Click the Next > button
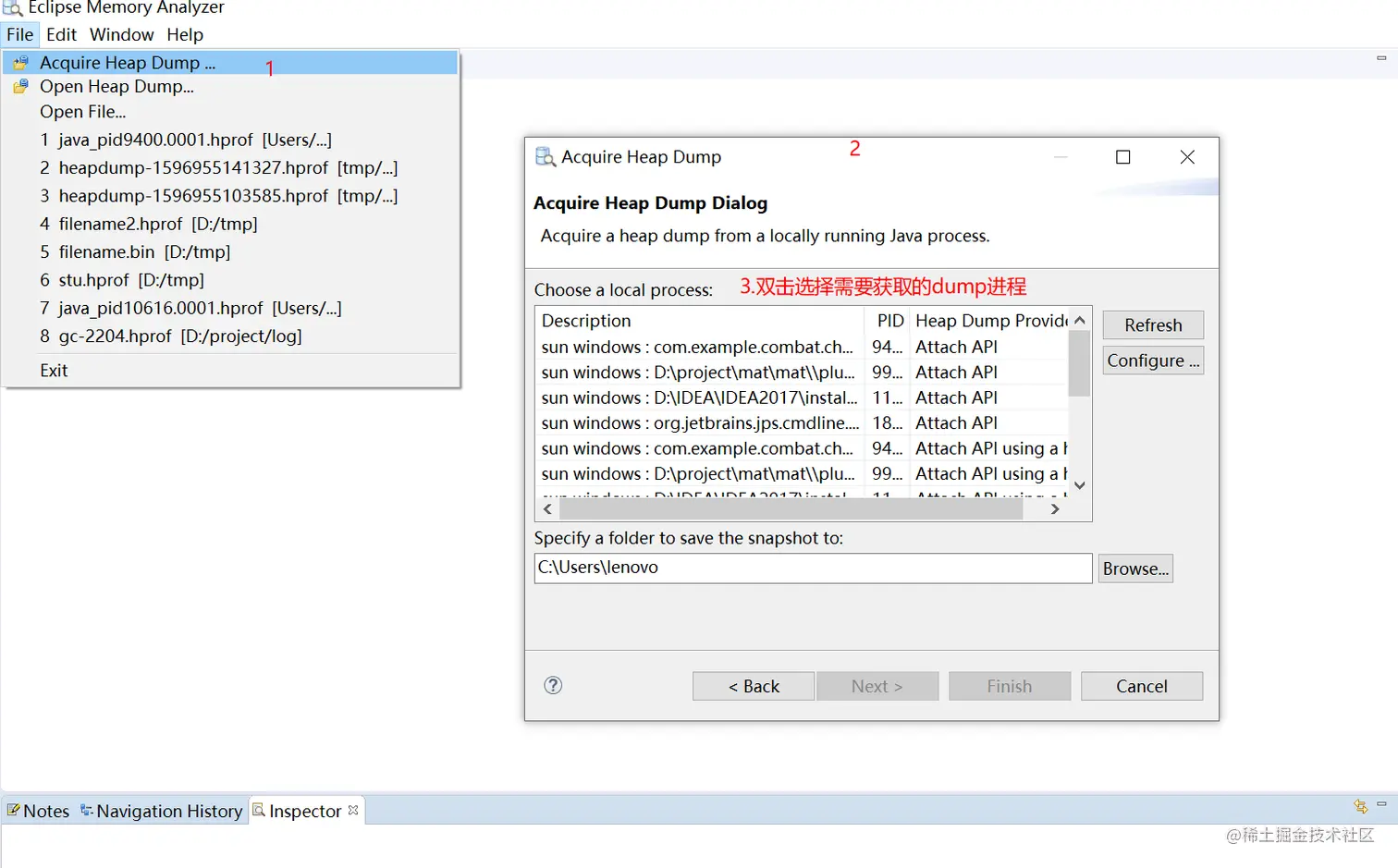Screen dimensions: 1398x868 pos(877,686)
